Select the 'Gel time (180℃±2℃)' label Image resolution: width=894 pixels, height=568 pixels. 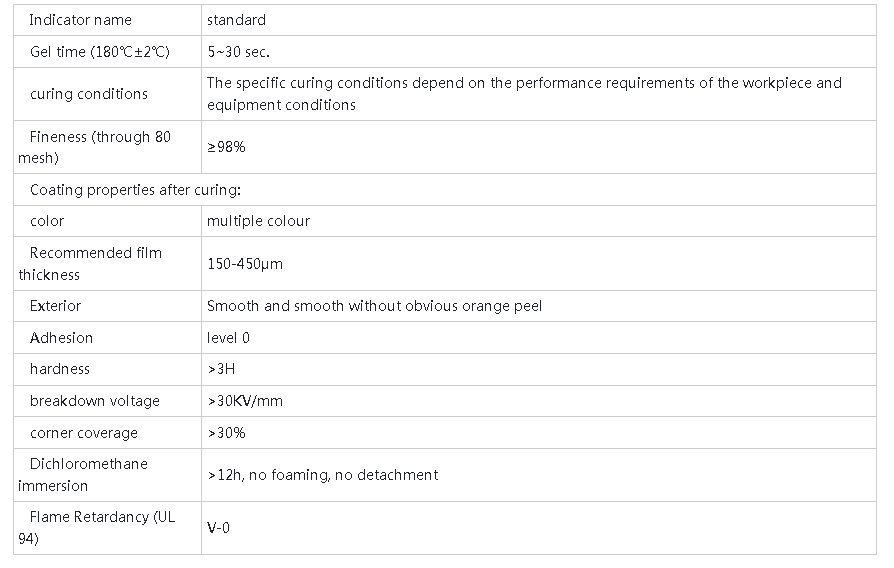(x=100, y=52)
